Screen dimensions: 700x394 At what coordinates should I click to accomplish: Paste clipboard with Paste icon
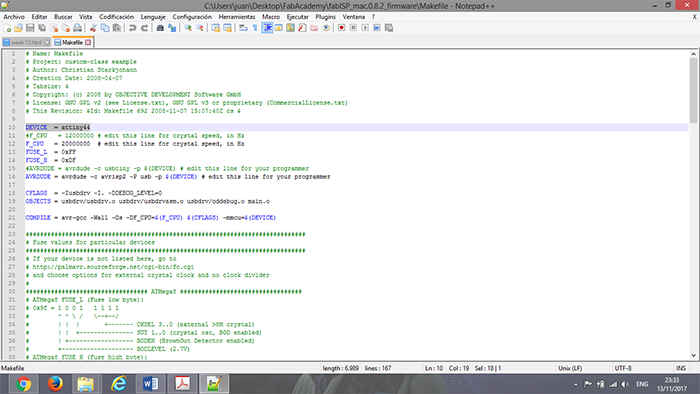[117, 28]
